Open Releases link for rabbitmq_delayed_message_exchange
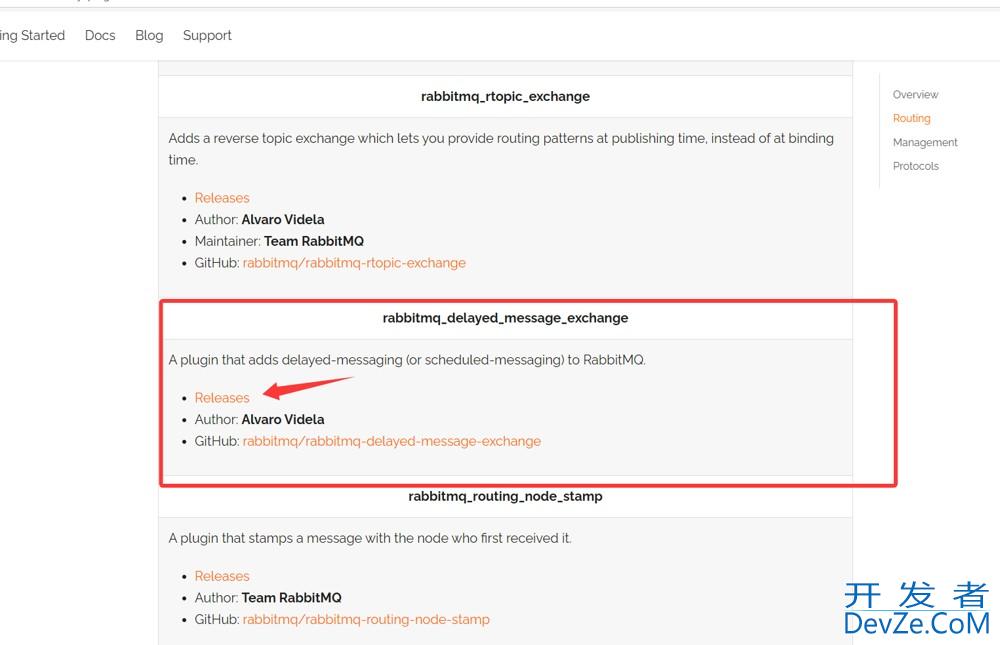Screen dimensions: 1000x645 (222, 397)
